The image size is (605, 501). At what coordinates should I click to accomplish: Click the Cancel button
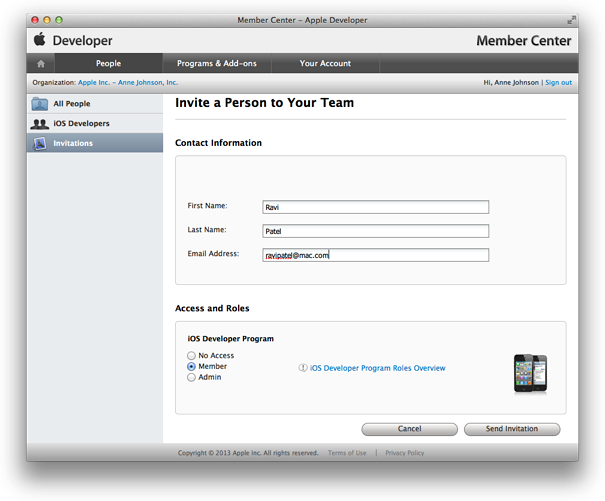coord(409,429)
